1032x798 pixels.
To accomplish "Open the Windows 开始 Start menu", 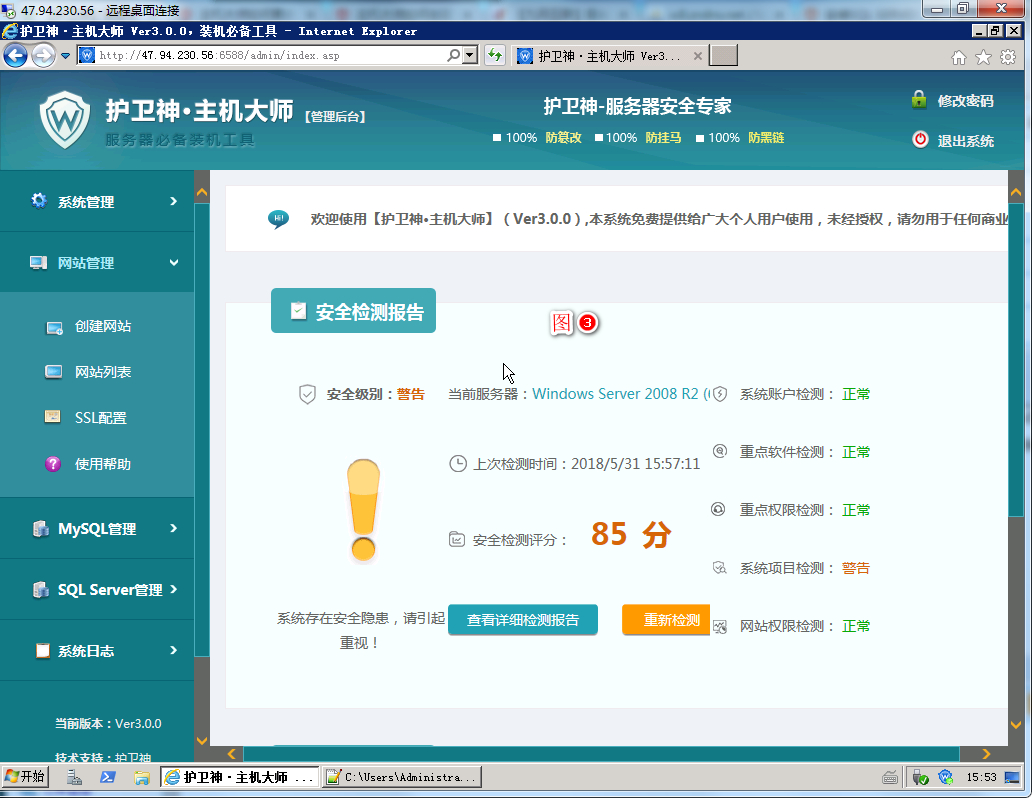I will [x=25, y=777].
